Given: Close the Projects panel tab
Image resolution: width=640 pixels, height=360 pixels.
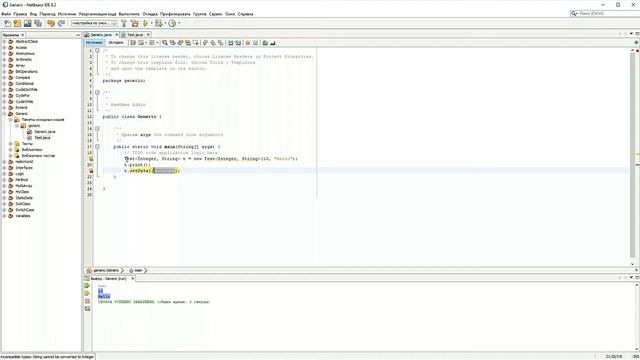Looking at the screenshot, I should (x=22, y=35).
